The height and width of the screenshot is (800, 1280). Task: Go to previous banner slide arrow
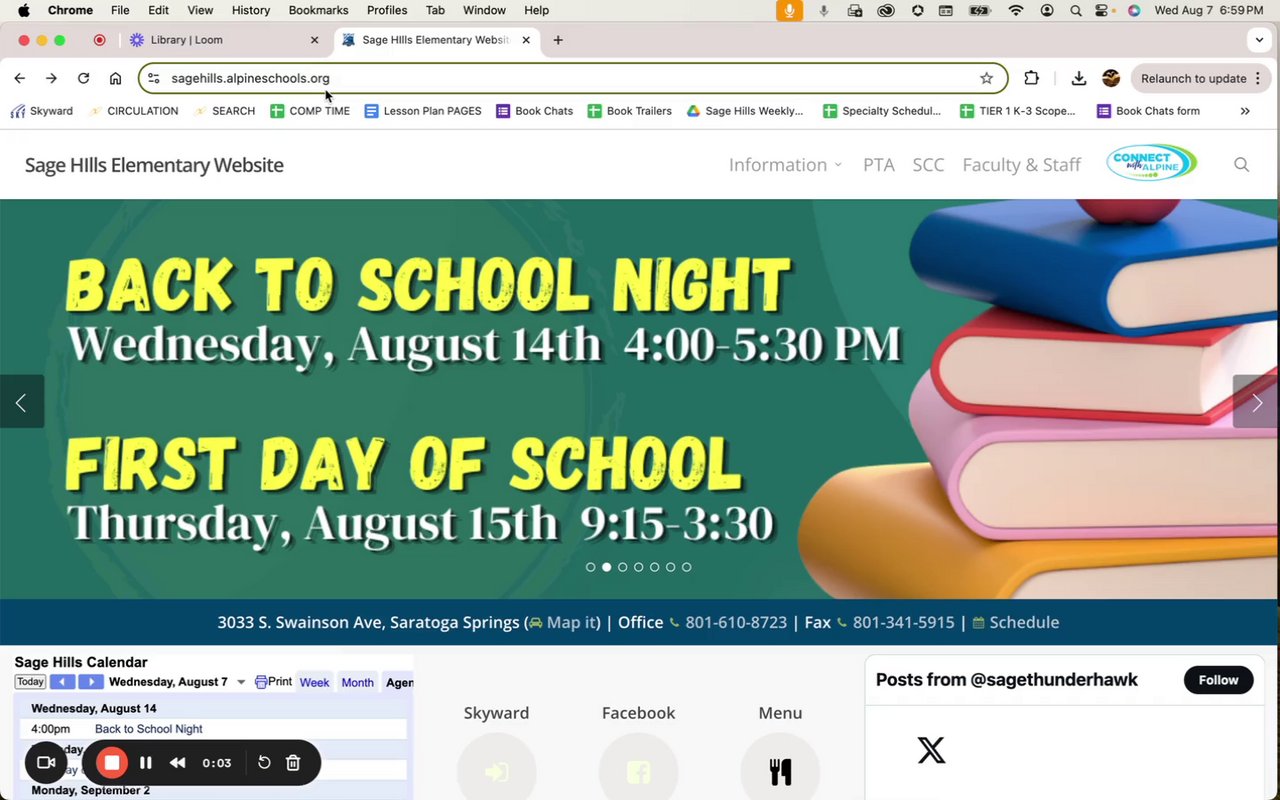coord(21,402)
